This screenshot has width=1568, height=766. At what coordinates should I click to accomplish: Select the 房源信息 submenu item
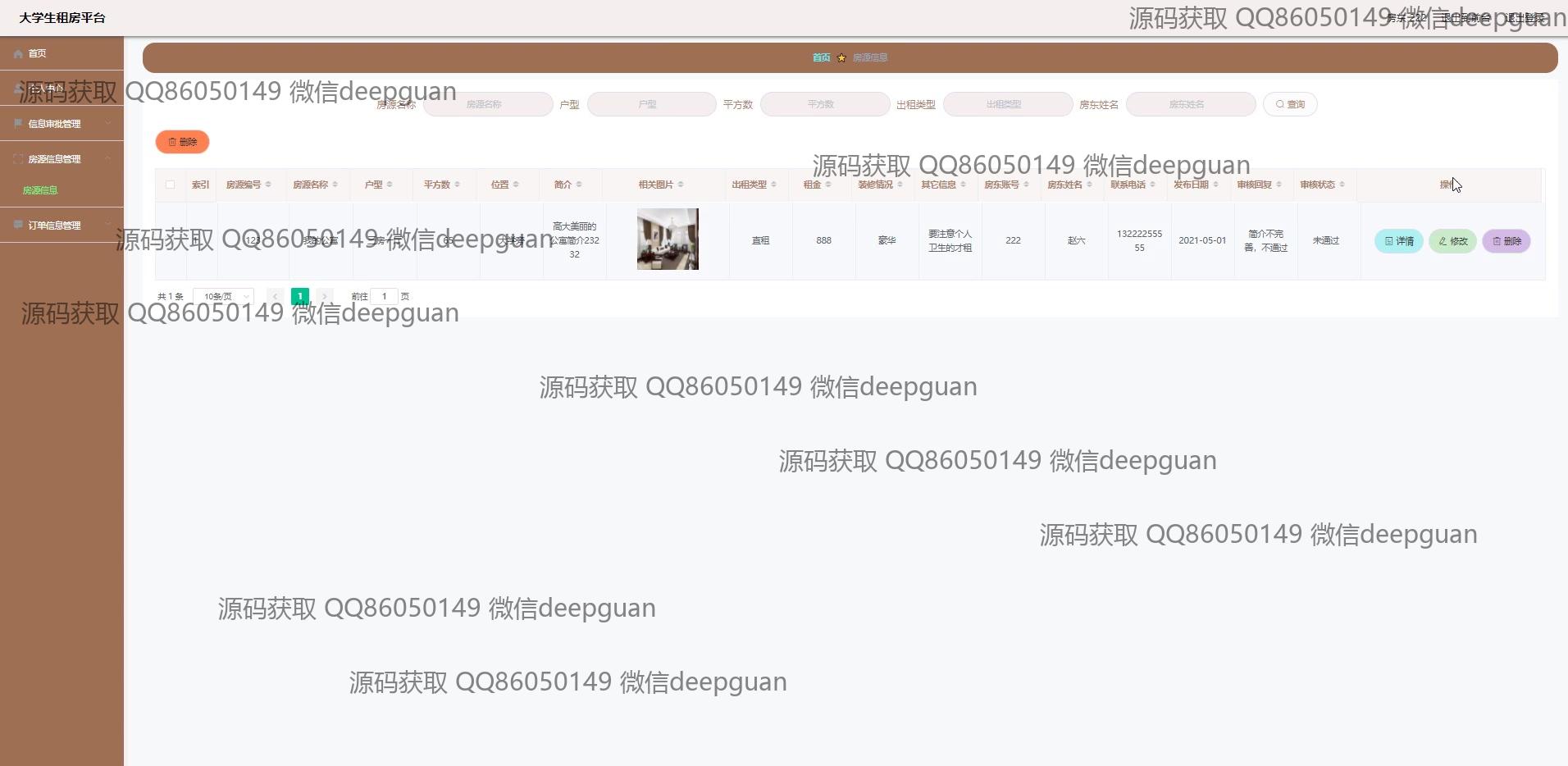pyautogui.click(x=40, y=190)
